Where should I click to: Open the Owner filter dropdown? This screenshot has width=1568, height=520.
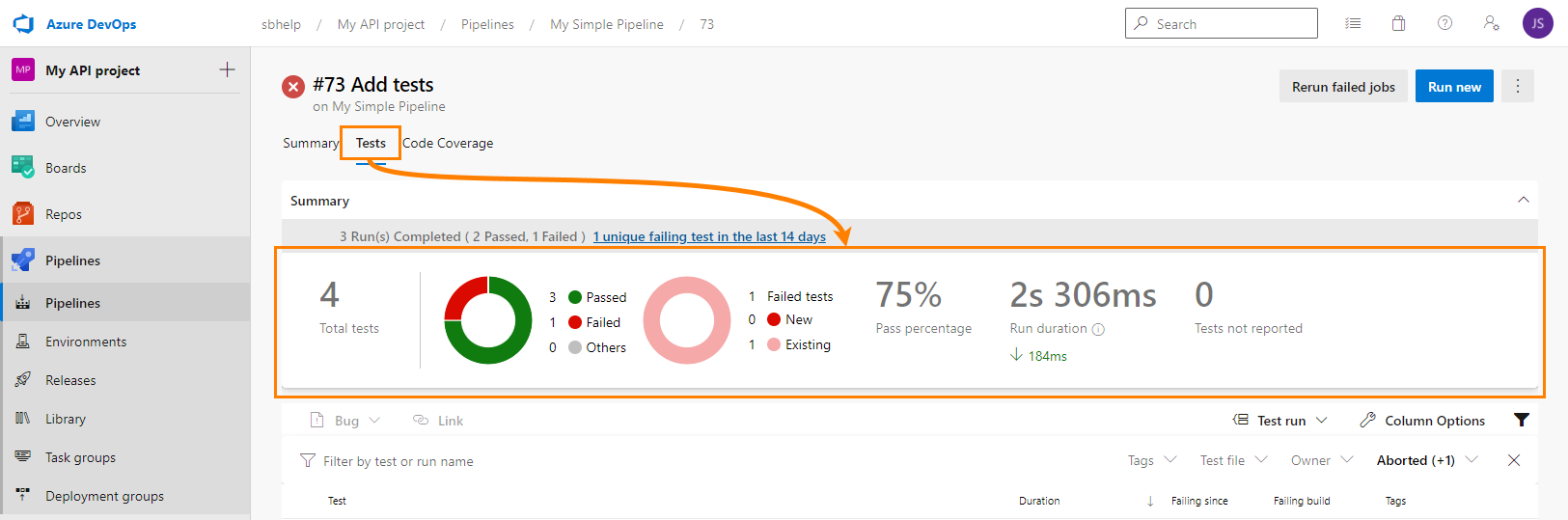pyautogui.click(x=1322, y=460)
